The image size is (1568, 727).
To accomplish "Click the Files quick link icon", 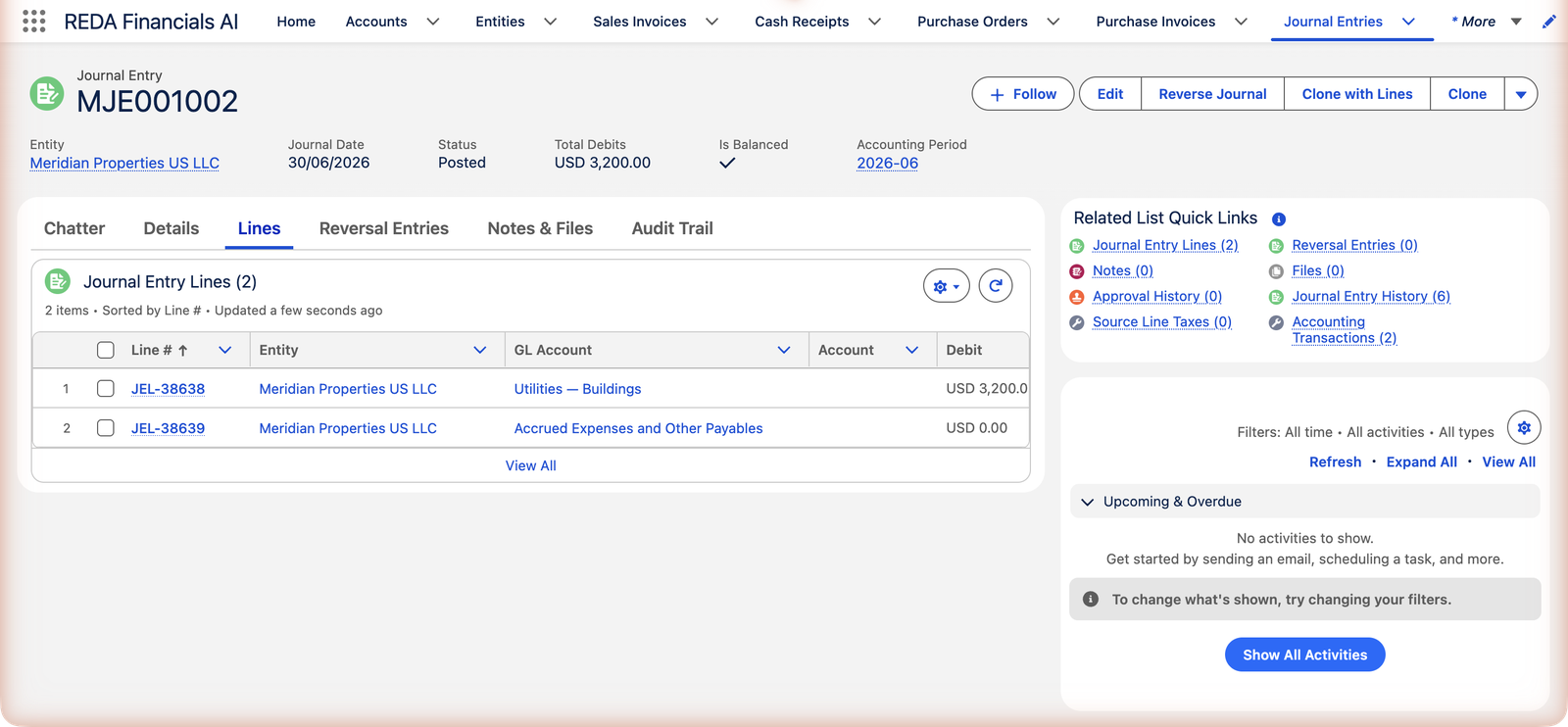I will pyautogui.click(x=1276, y=271).
